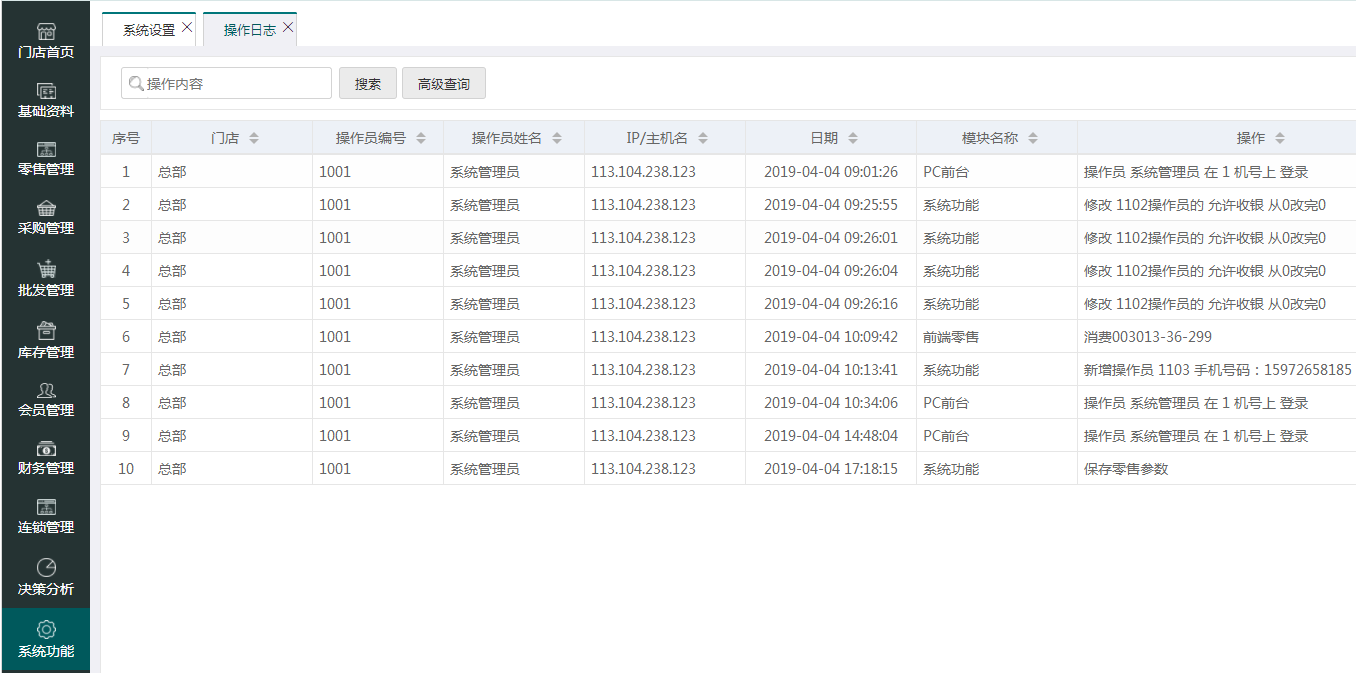Focus the 操作内容 search field
Viewport: 1356px width, 673px height.
pyautogui.click(x=235, y=84)
